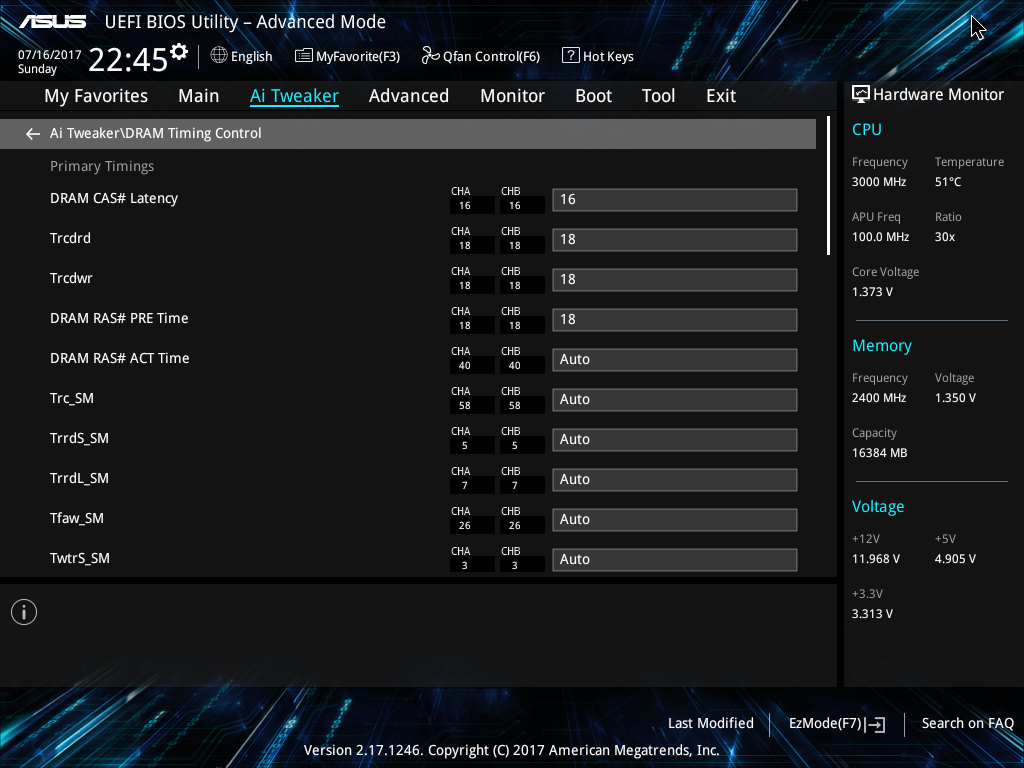Click the back arrow in DRAM Timing Control
This screenshot has height=768, width=1024.
point(33,134)
